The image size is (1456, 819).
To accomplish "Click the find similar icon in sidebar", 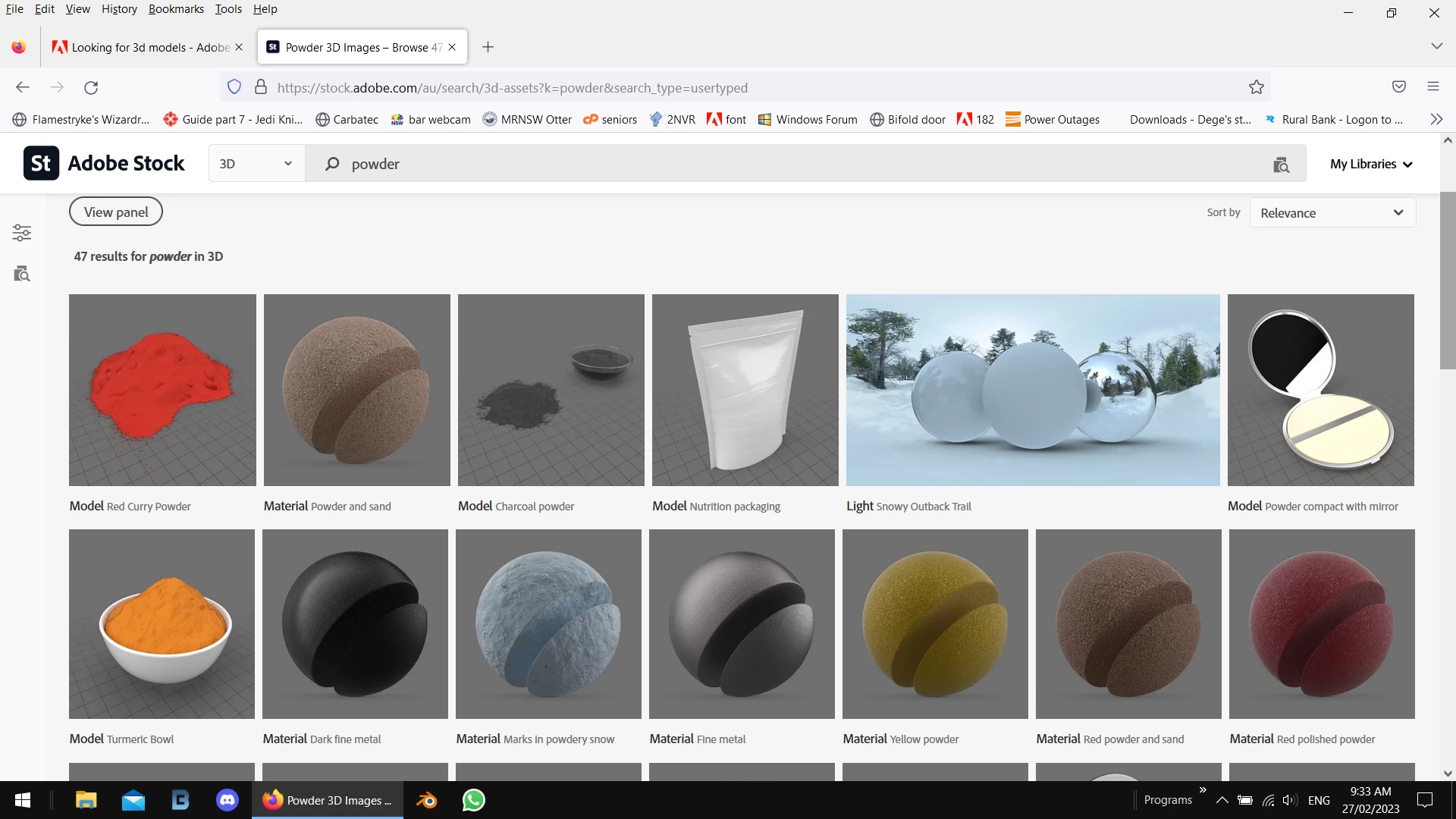I will [22, 274].
